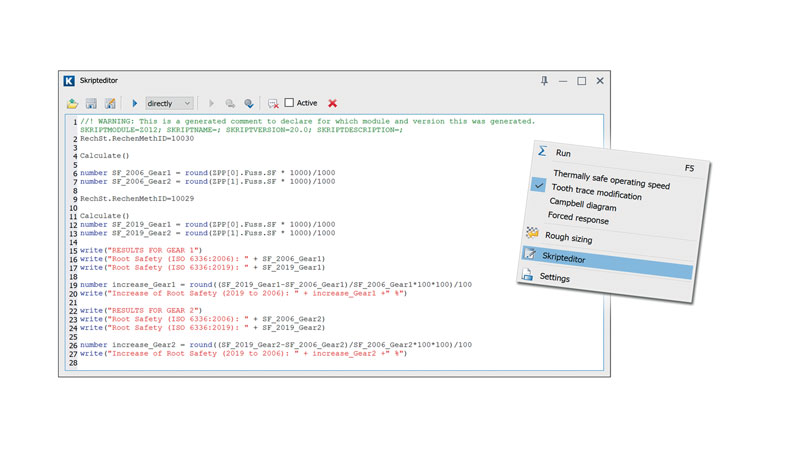
Task: Click the comment with red x icon
Action: (273, 104)
